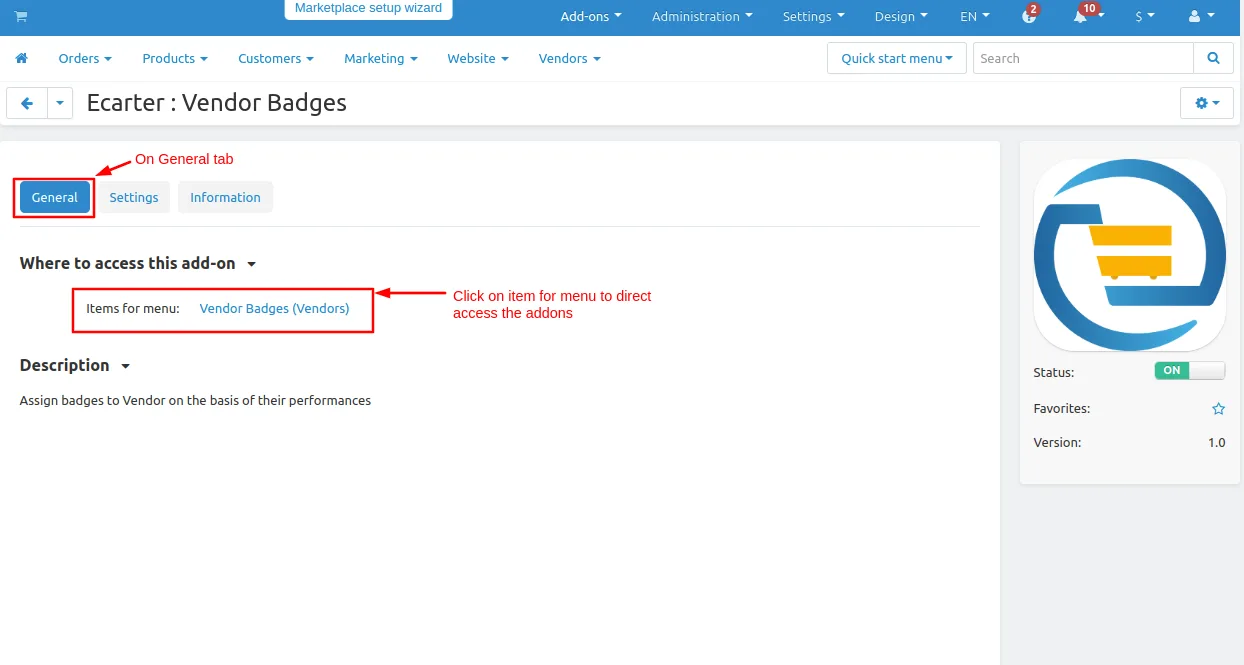Viewport: 1244px width, 665px height.
Task: Open the gear actions menu
Action: 1207,103
